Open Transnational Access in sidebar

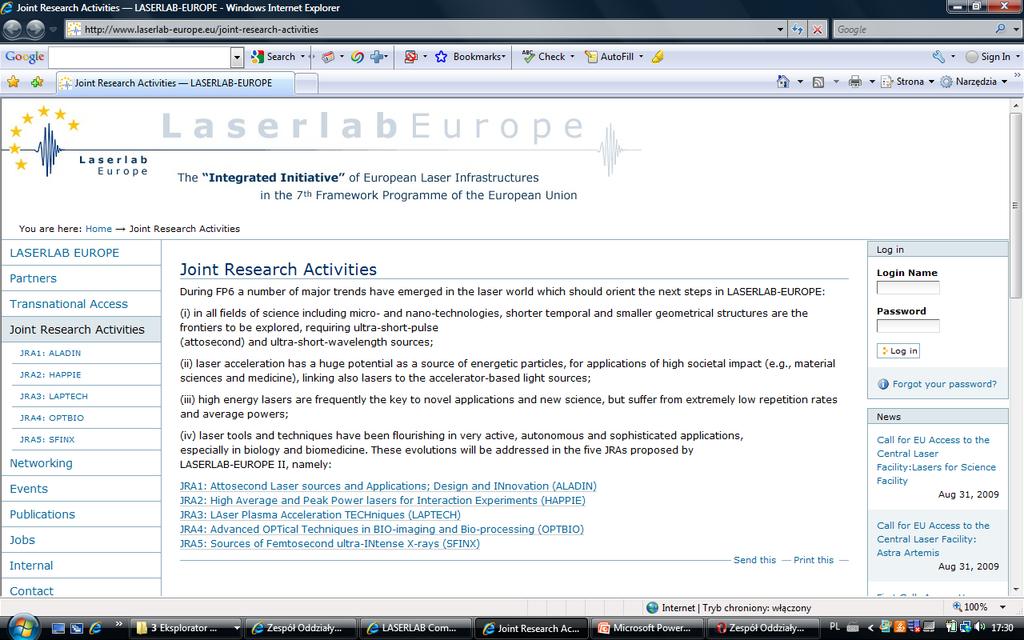pyautogui.click(x=69, y=304)
